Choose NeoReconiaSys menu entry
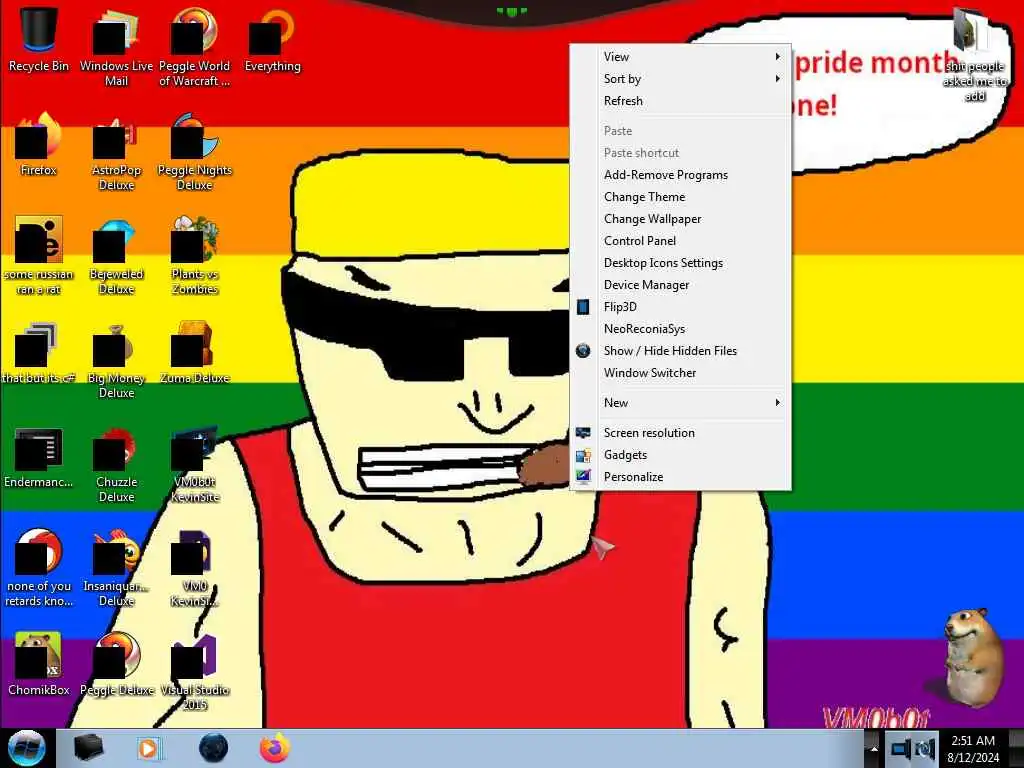 (x=680, y=329)
